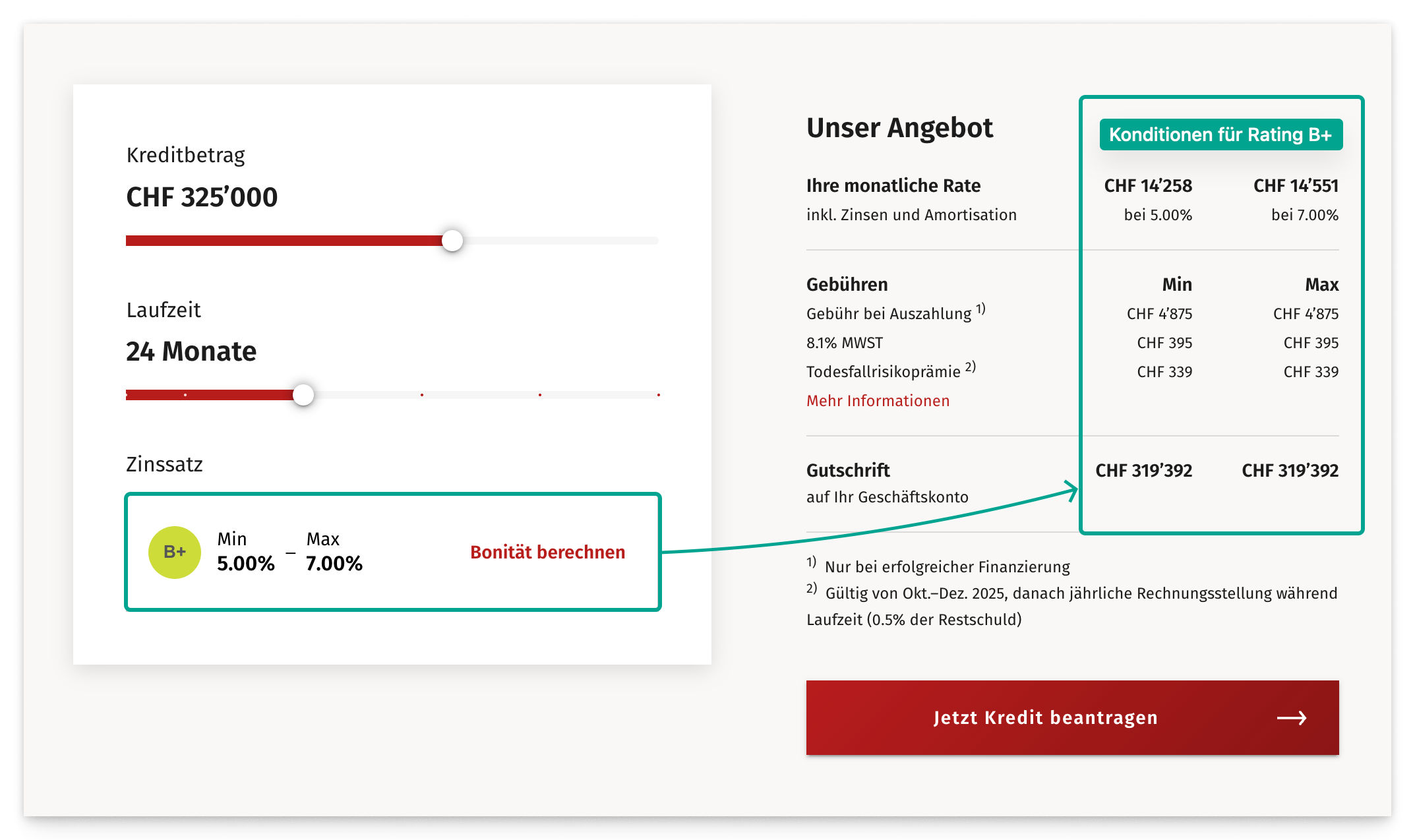Click the Gebühr bei Auszahlung fee label
The width and height of the screenshot is (1415, 840).
889,314
